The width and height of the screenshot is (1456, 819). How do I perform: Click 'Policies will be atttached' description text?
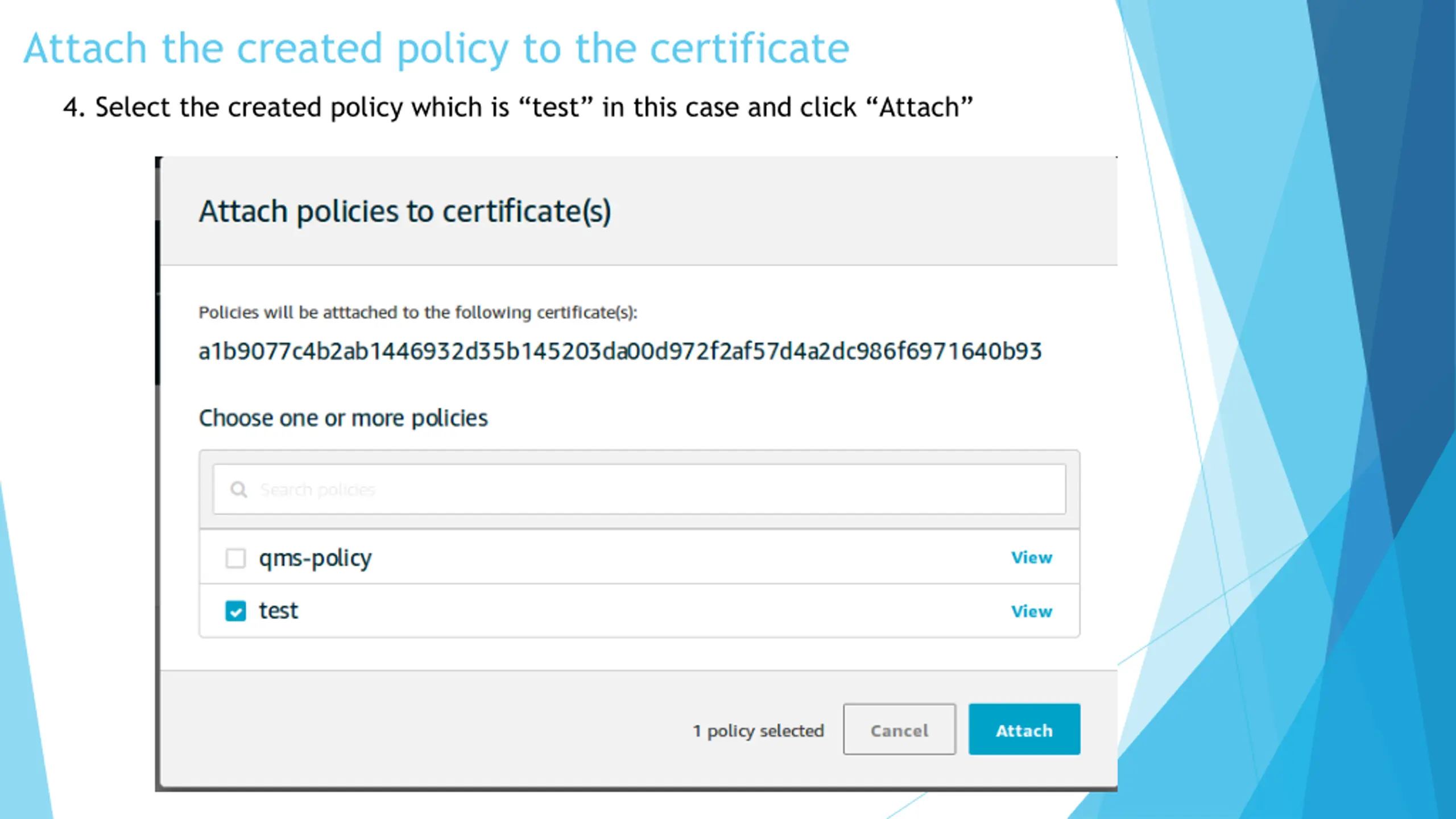(418, 313)
